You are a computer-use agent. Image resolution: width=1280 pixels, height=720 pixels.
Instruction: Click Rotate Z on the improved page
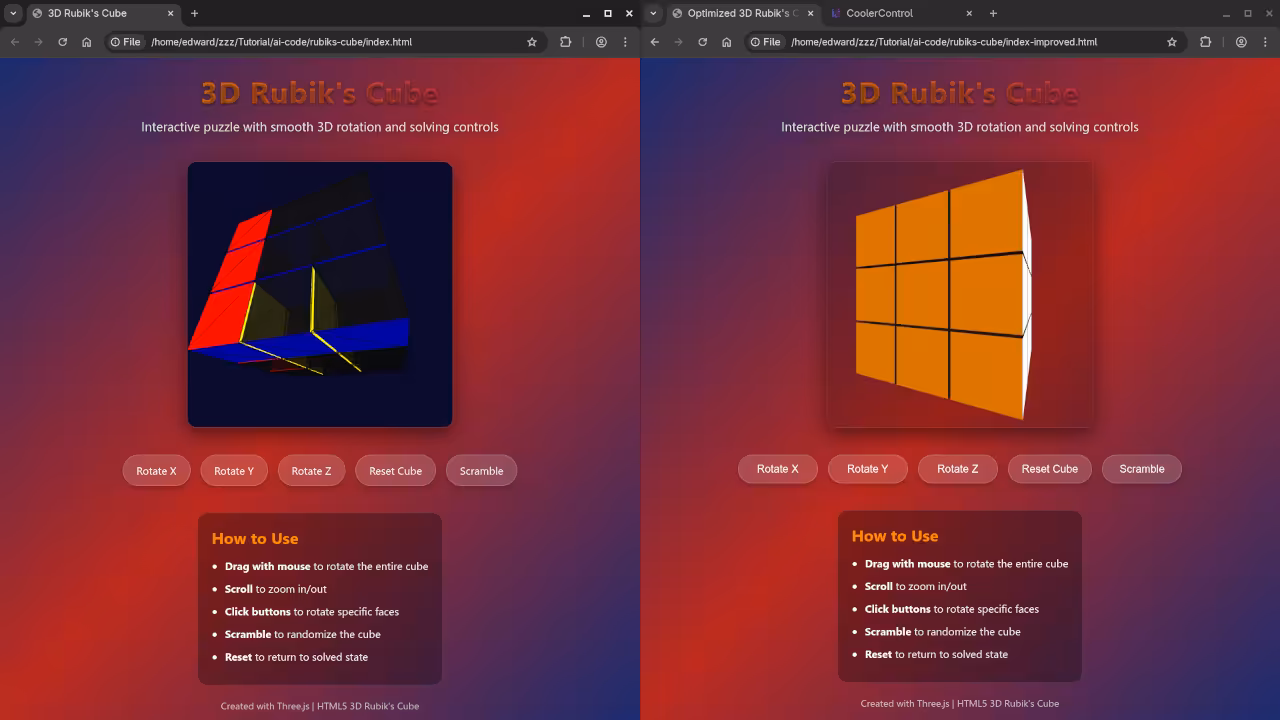[957, 469]
